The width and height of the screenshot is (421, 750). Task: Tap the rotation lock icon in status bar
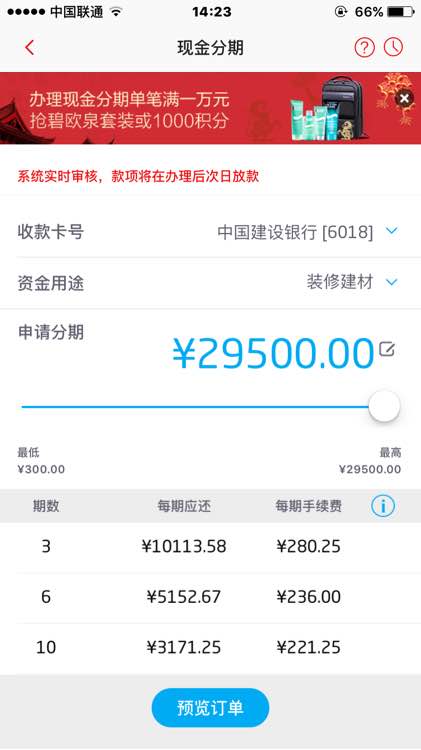[340, 12]
